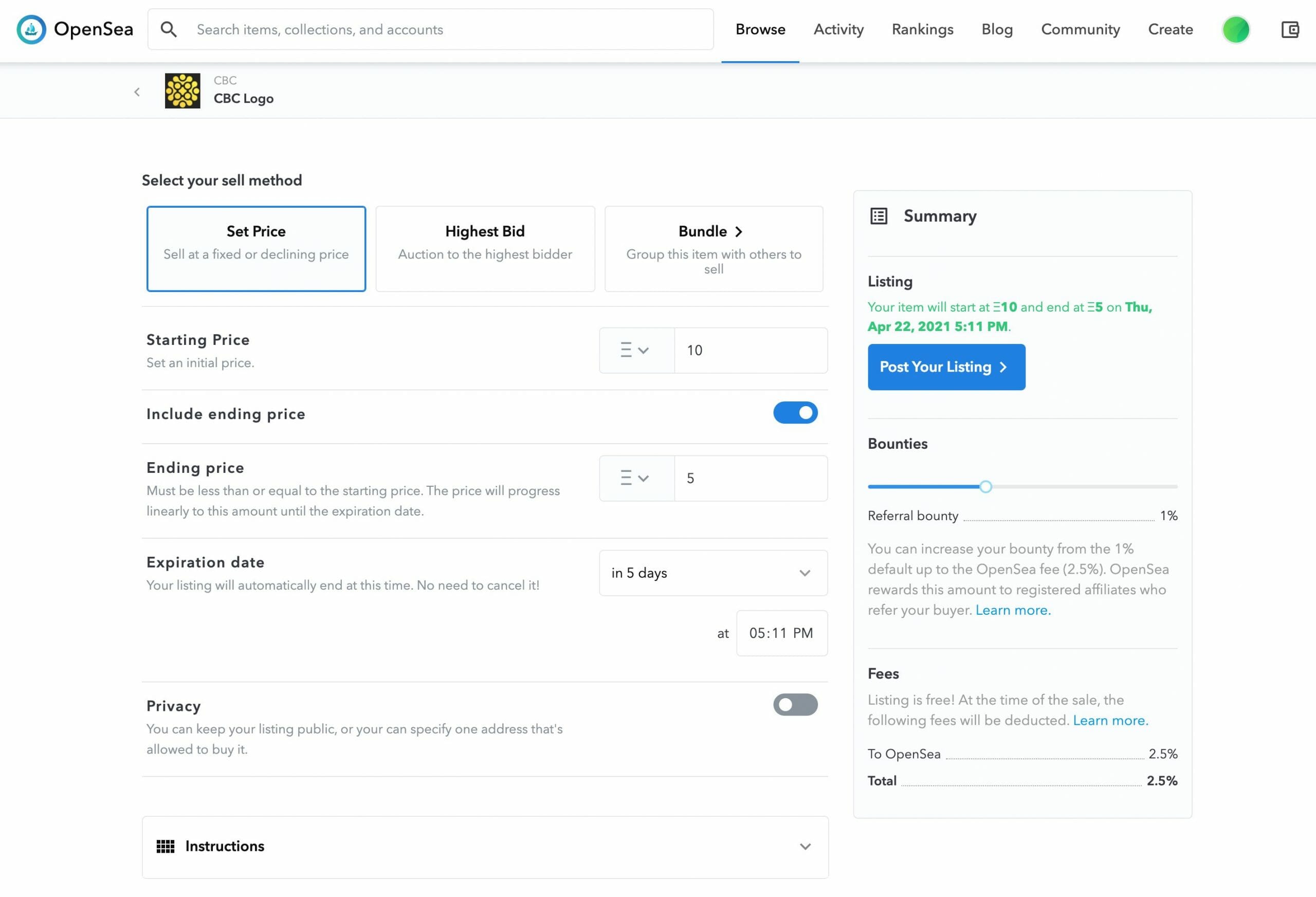
Task: Click the Instructions grid icon
Action: [166, 846]
